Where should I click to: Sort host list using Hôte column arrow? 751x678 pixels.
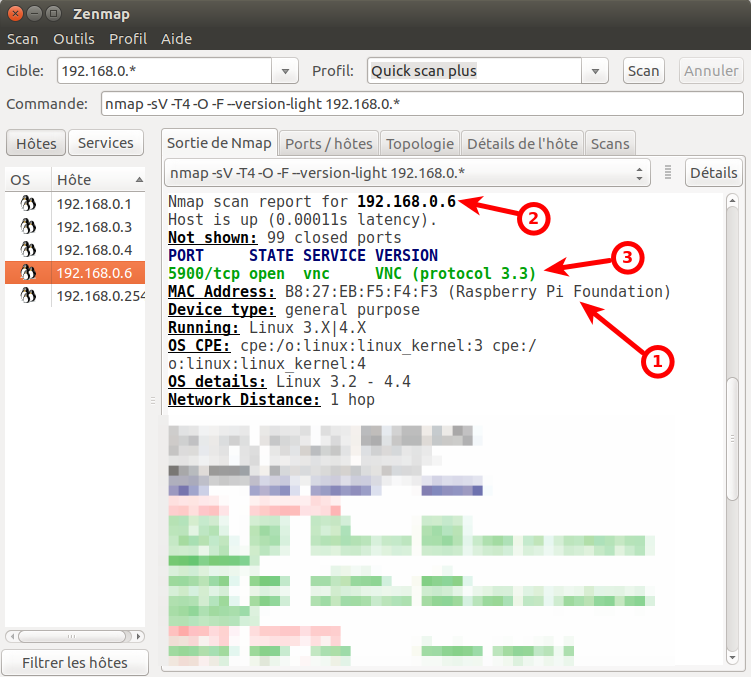pyautogui.click(x=139, y=180)
